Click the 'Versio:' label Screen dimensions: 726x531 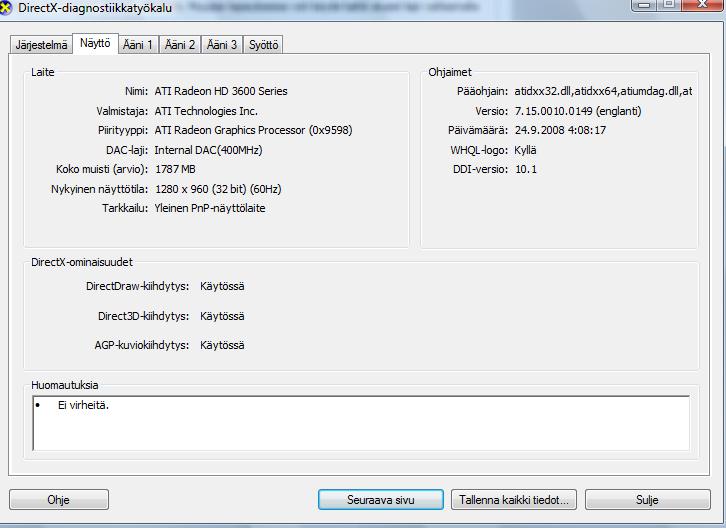pos(491,112)
